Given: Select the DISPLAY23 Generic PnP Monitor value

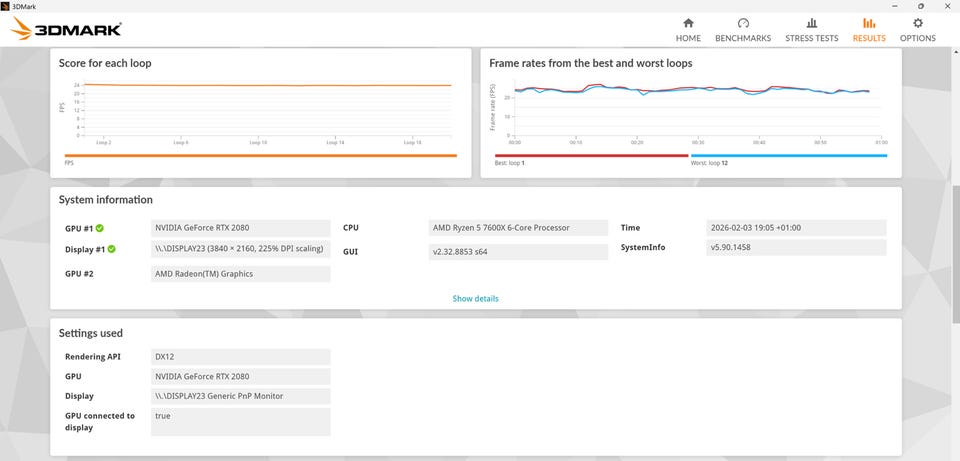Looking at the screenshot, I should (241, 396).
